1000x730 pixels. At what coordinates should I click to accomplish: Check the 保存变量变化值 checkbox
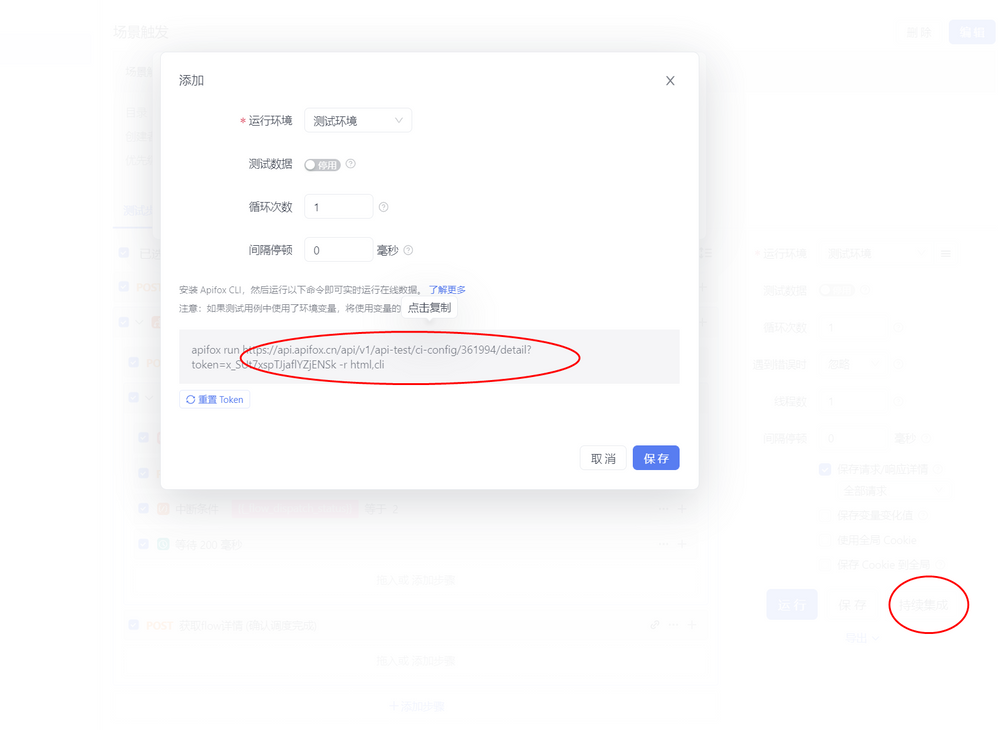[x=823, y=516]
